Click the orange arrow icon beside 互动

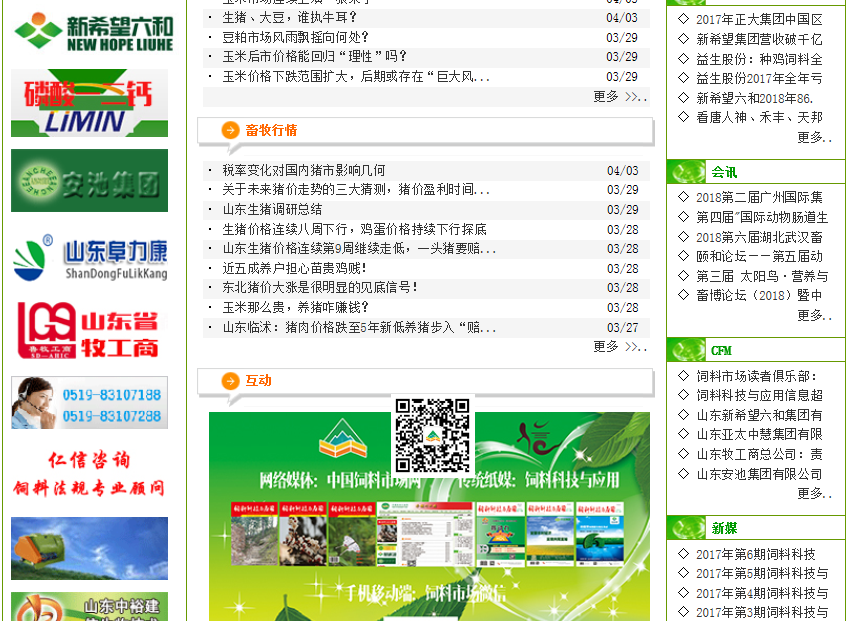[x=231, y=381]
